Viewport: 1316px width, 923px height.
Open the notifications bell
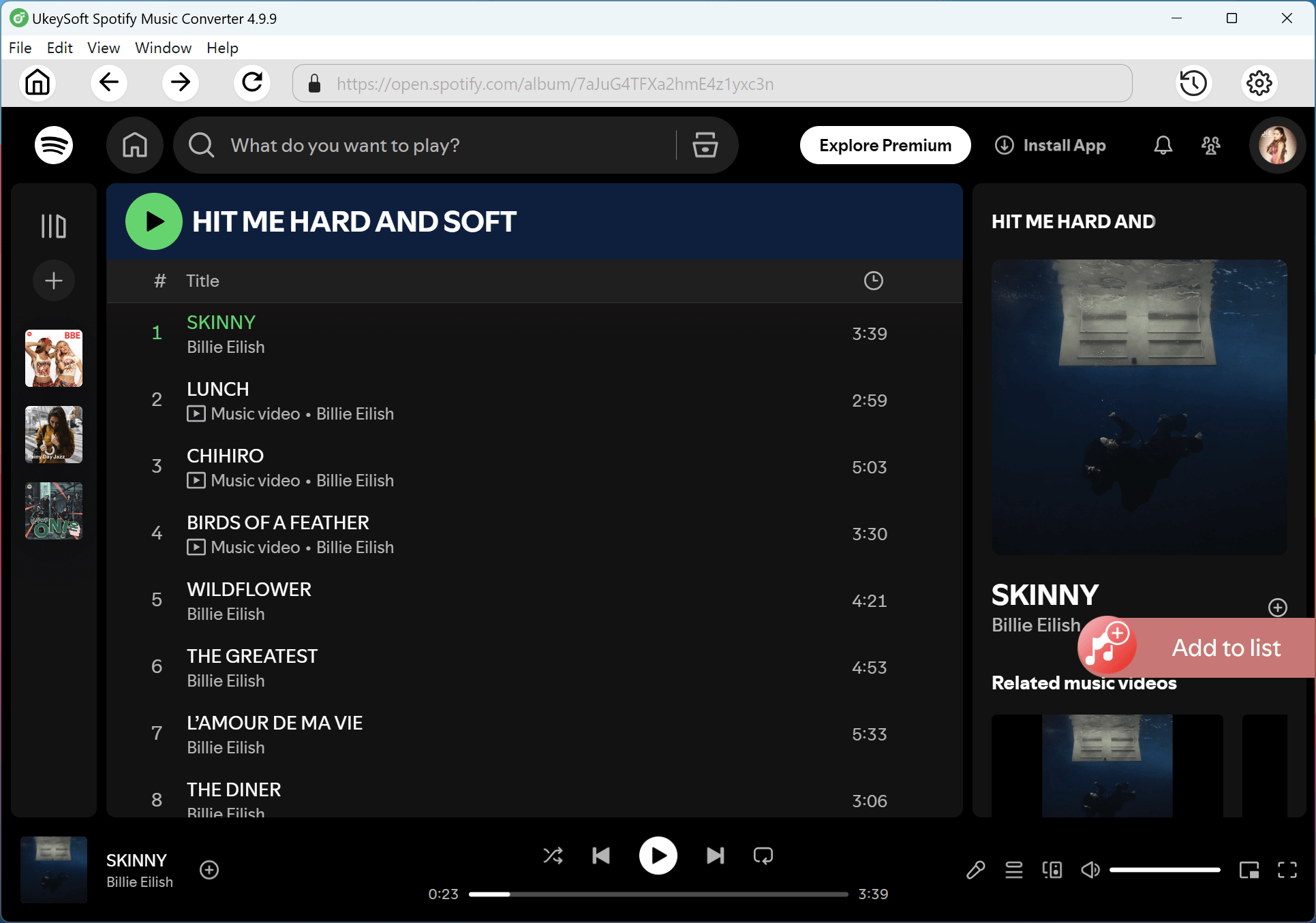[x=1163, y=145]
